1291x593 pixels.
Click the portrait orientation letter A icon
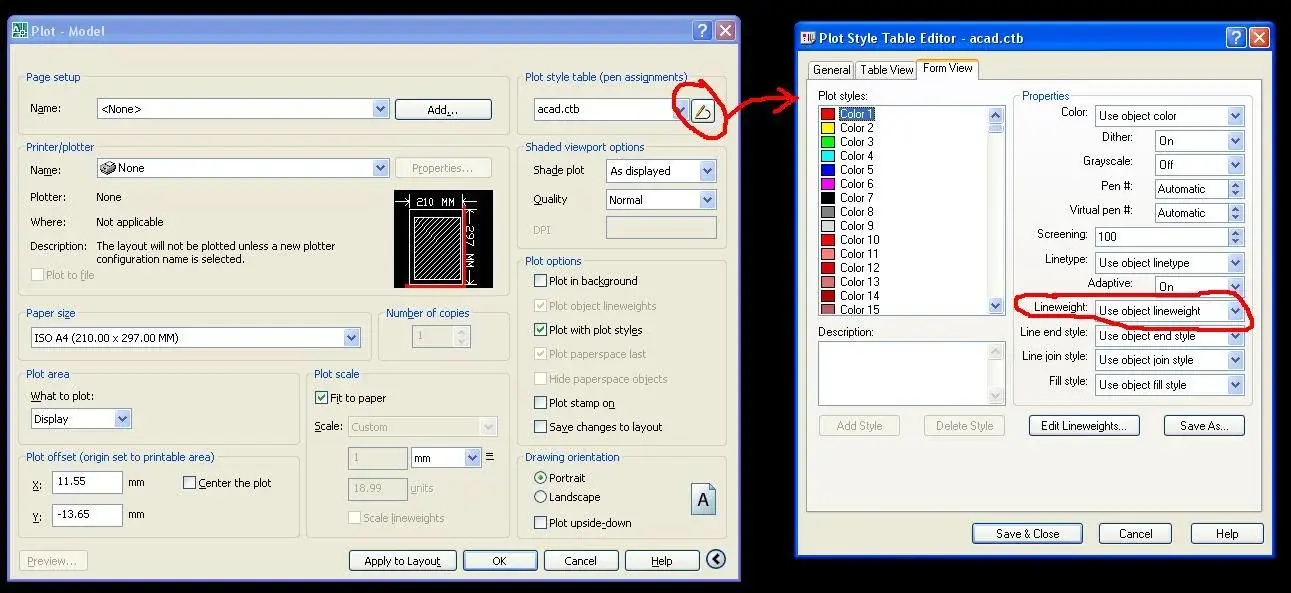coord(704,498)
